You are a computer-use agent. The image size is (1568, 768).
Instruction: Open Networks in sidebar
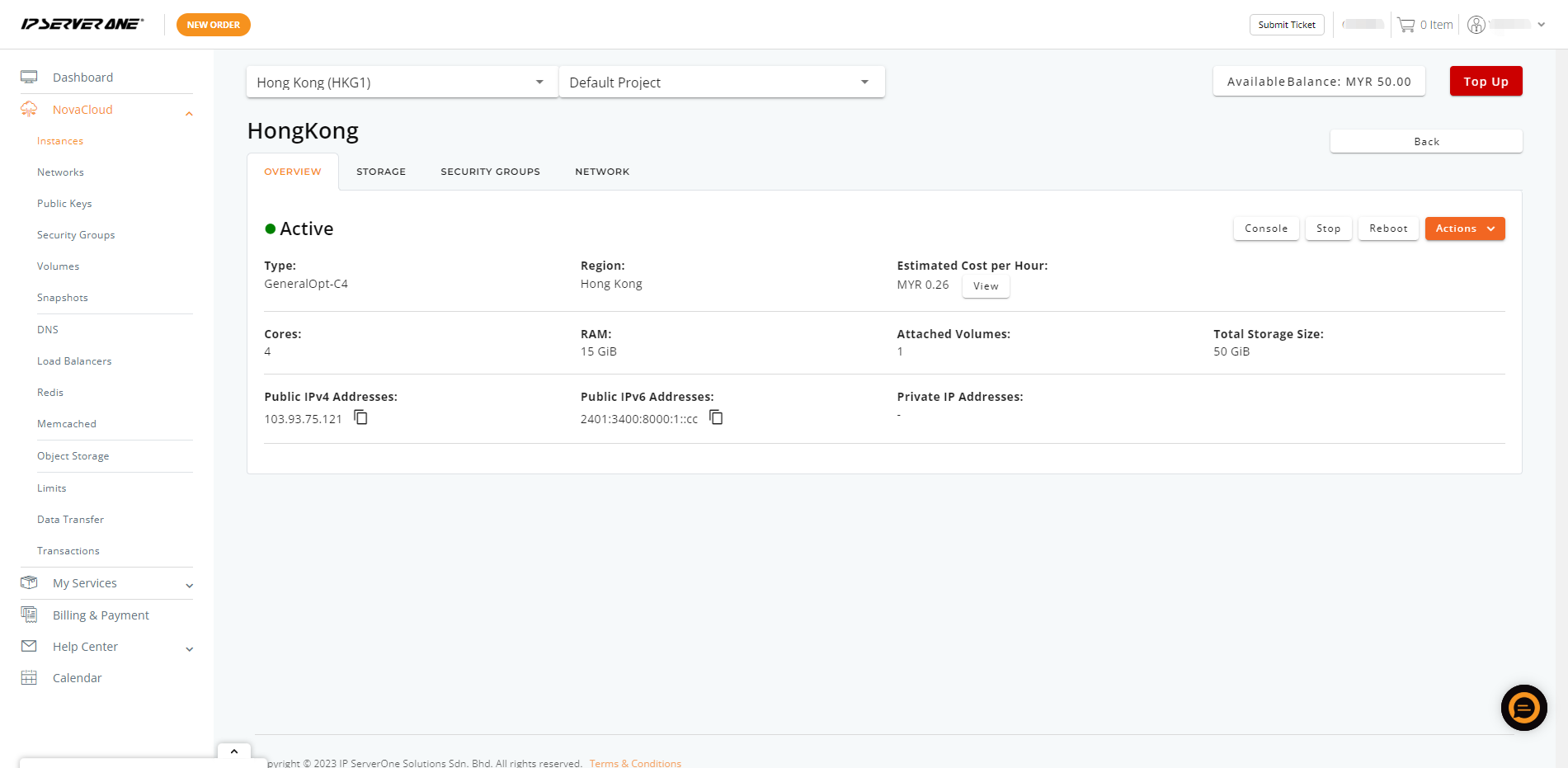point(60,172)
